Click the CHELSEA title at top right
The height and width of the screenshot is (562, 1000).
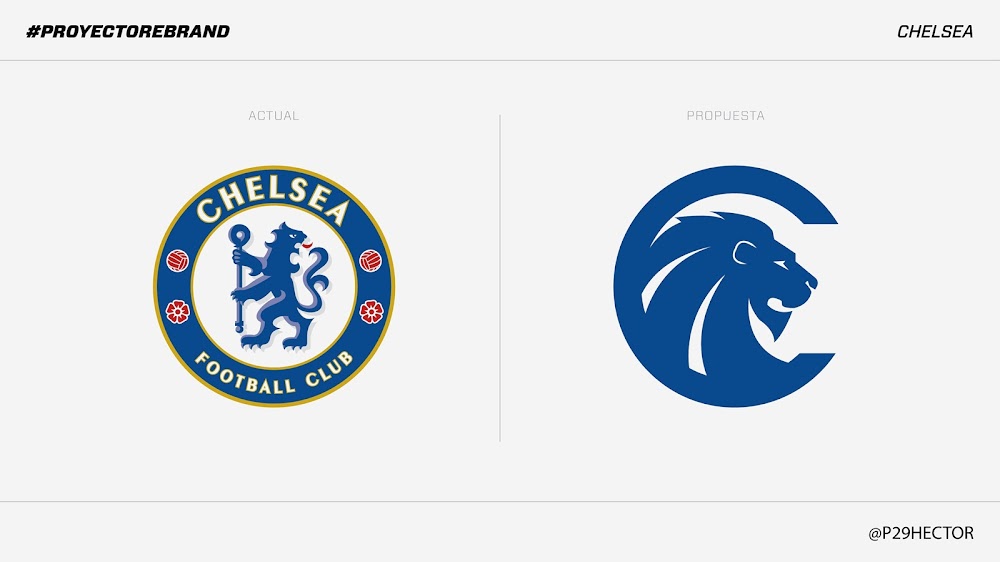tap(935, 31)
